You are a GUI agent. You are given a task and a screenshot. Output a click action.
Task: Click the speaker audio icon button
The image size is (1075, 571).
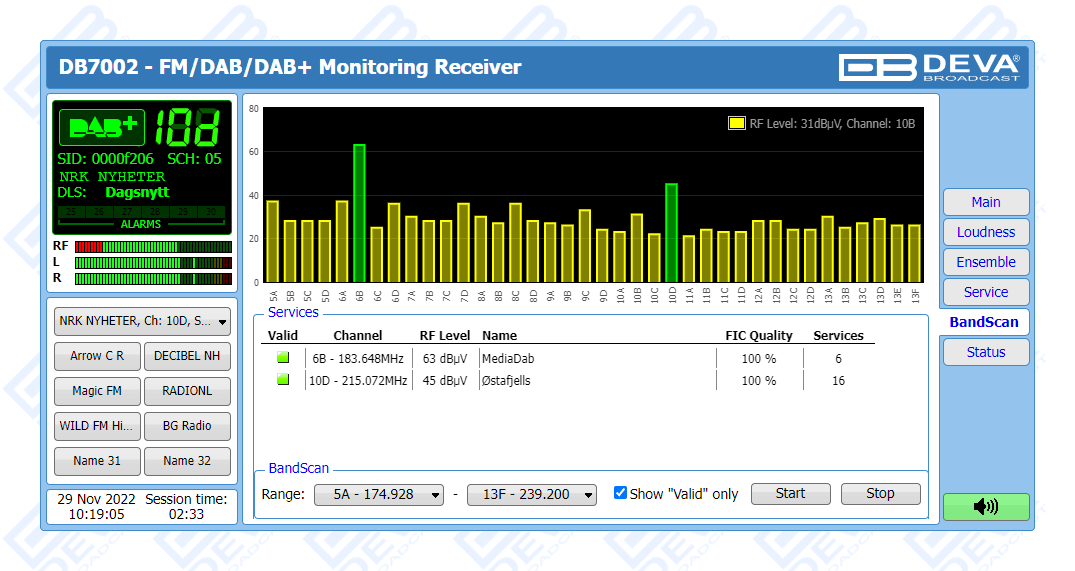[985, 506]
